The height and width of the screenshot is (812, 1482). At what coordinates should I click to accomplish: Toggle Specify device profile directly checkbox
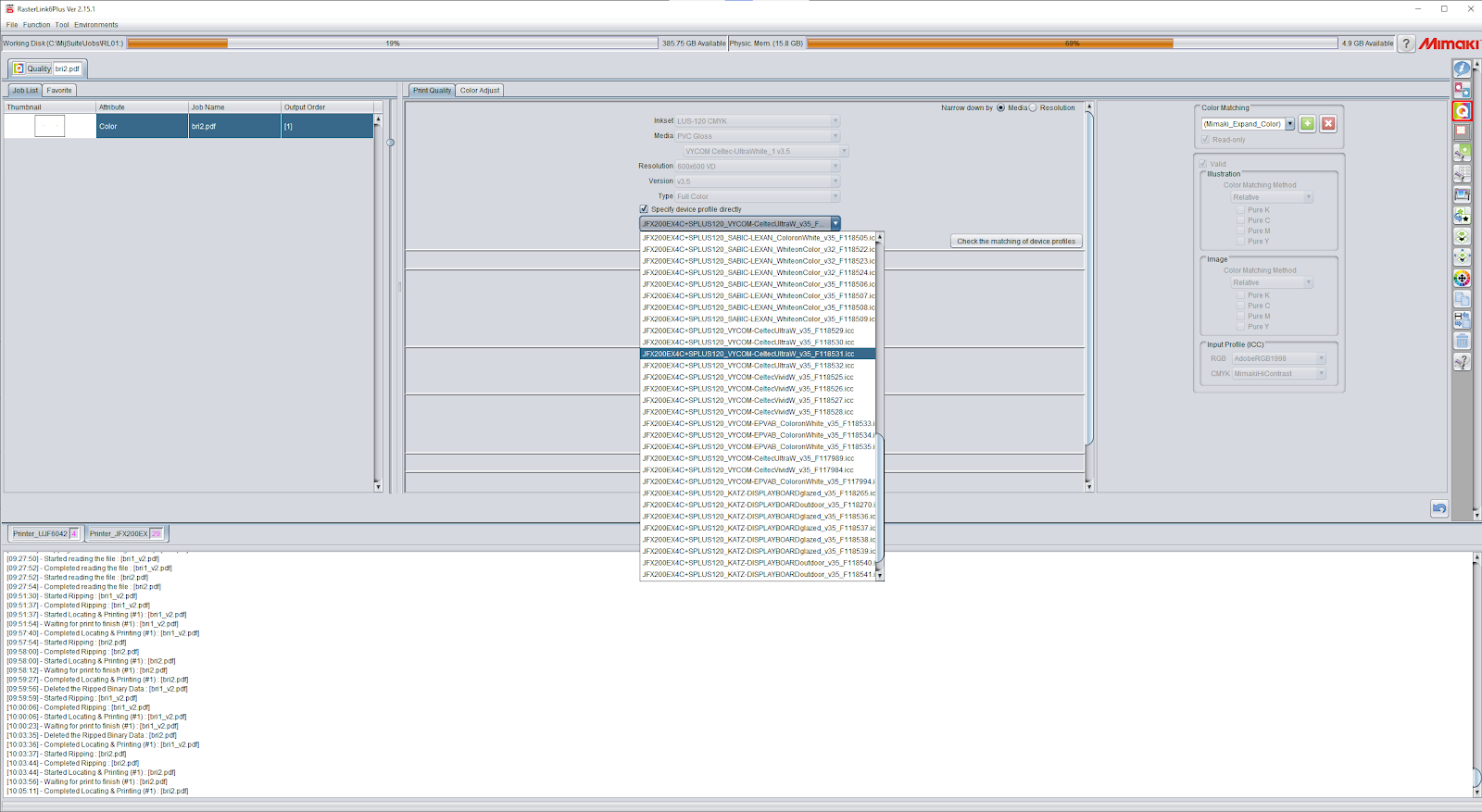click(x=644, y=209)
